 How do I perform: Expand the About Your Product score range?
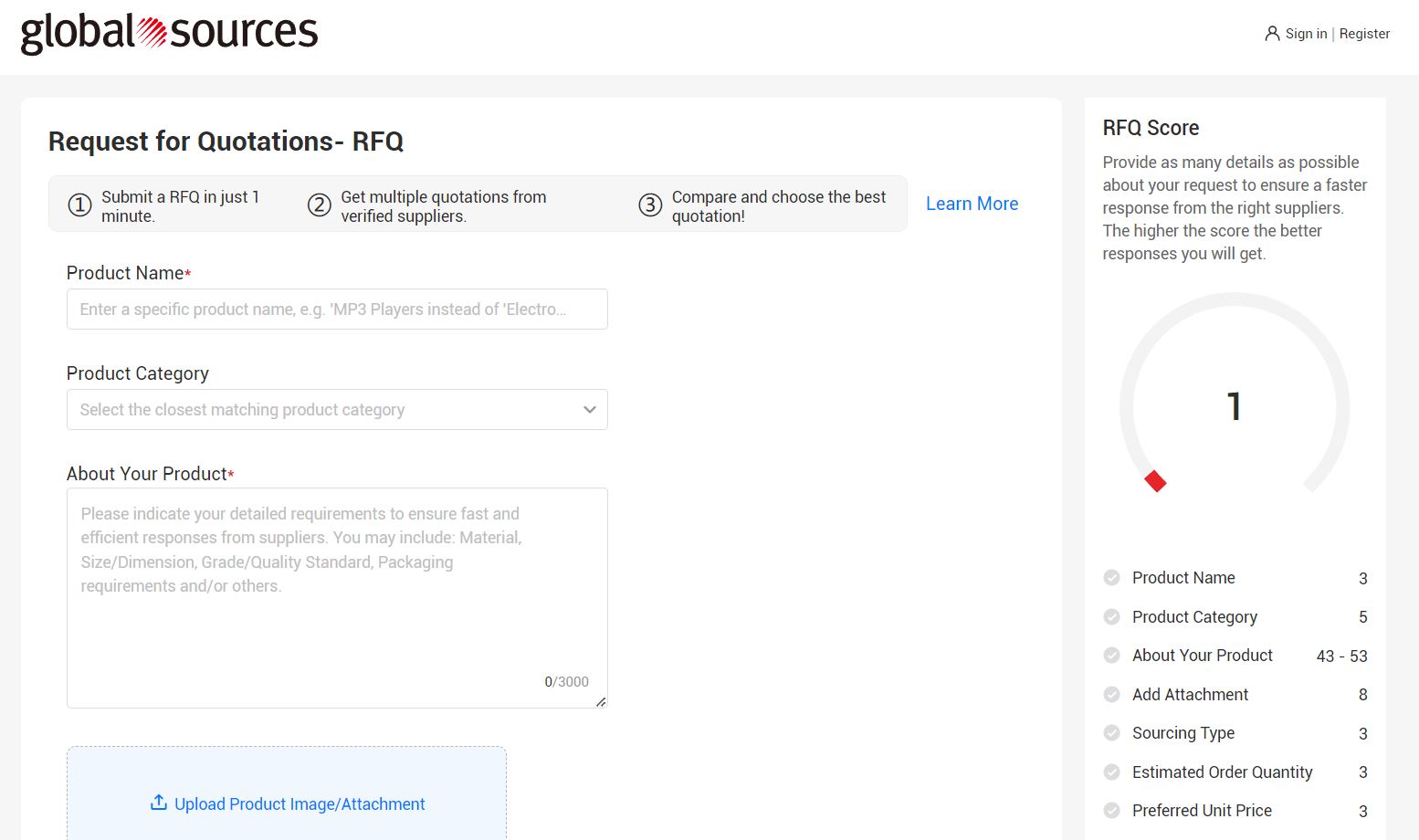point(1340,656)
